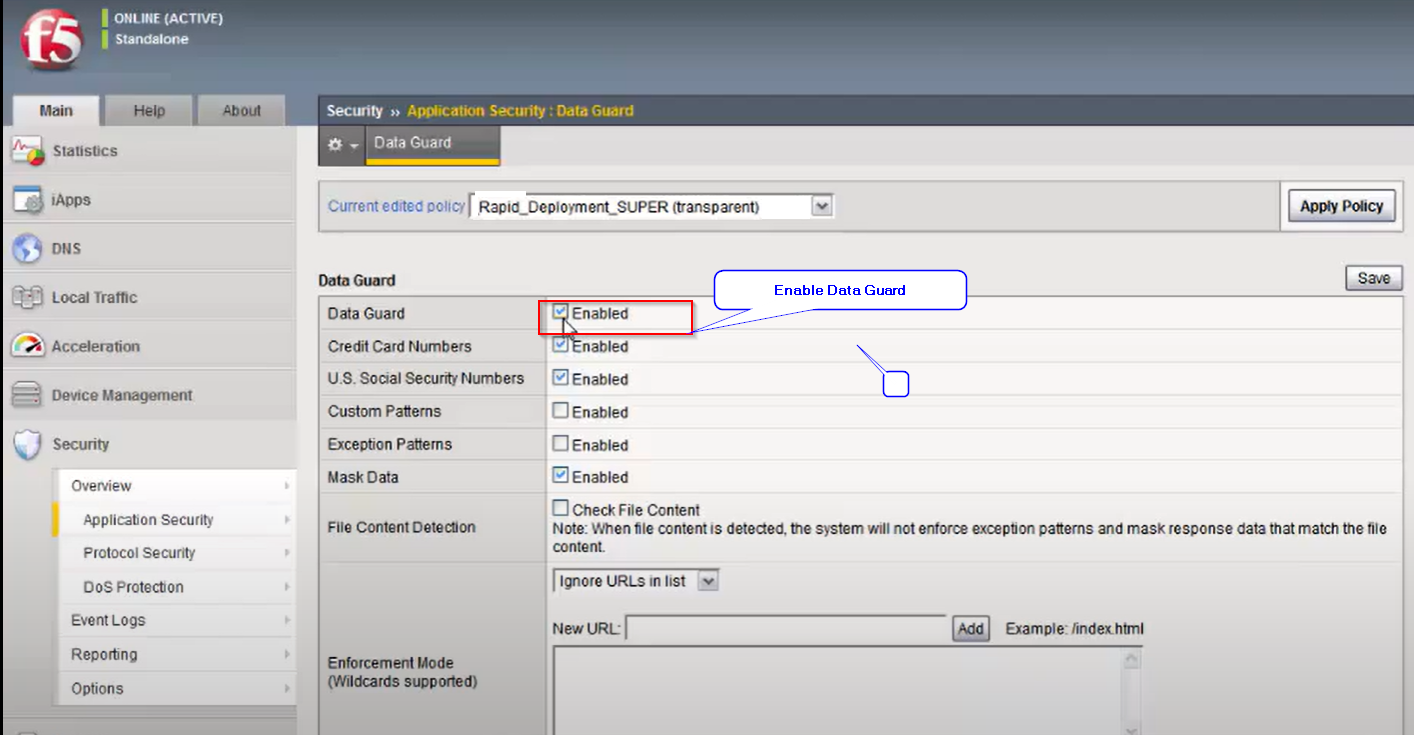Click the Acceleration gauge icon

28,347
